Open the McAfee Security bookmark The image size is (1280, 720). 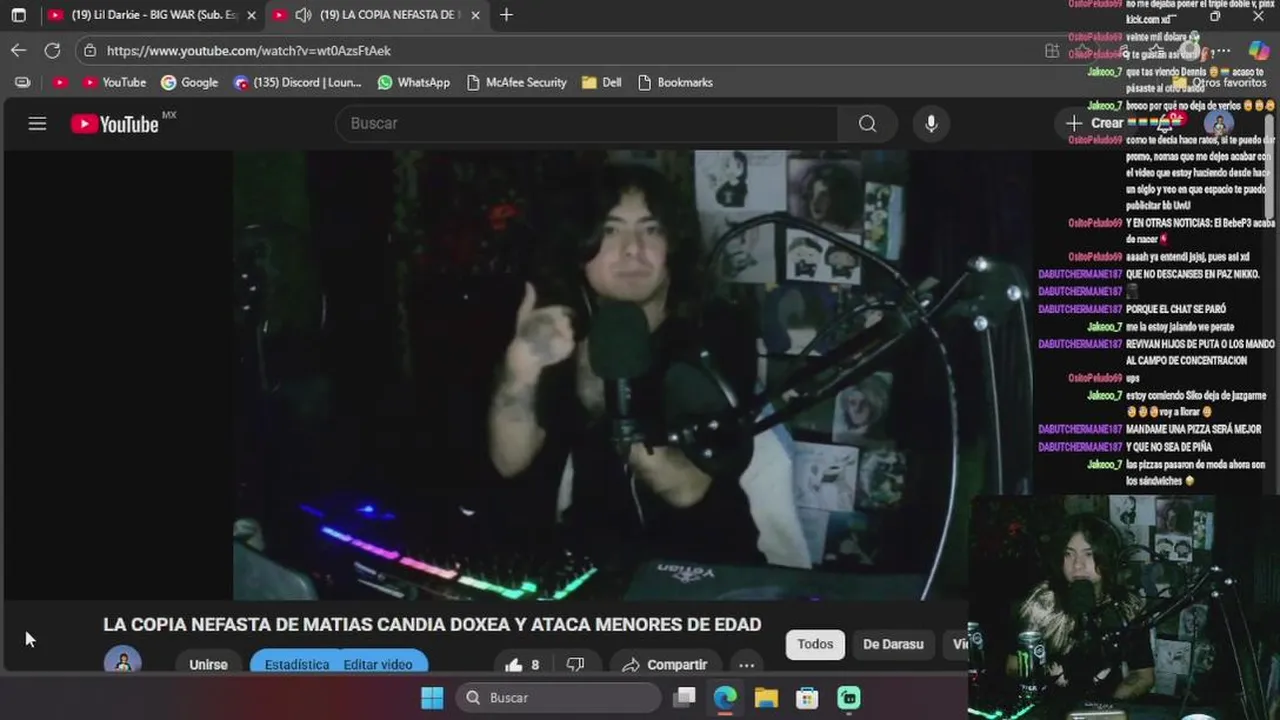coord(517,82)
